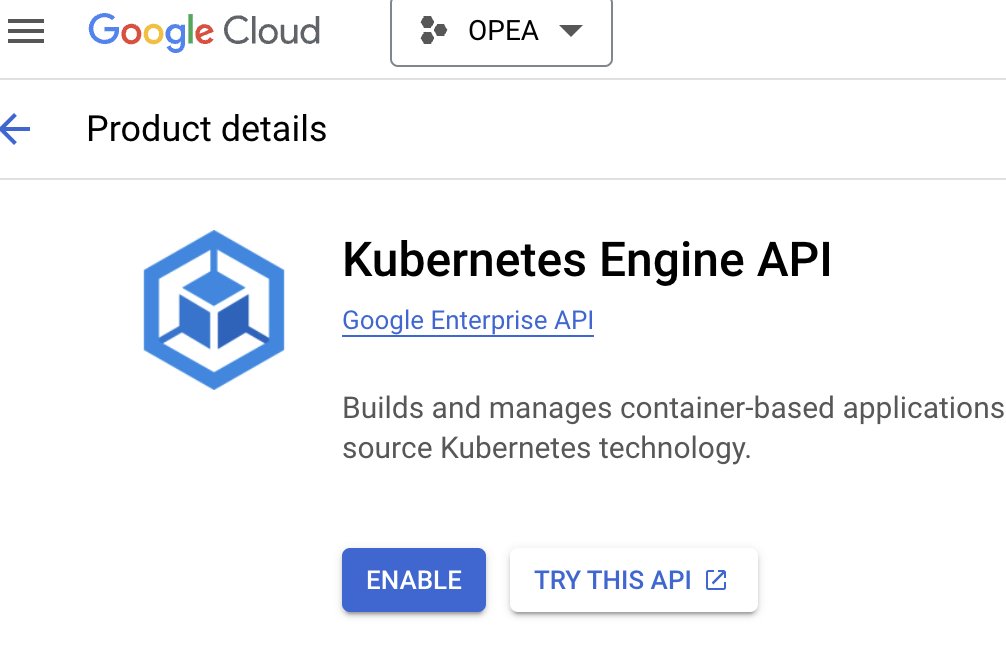The image size is (1006, 670).
Task: Click the Kubernetes Engine hexagon logo
Action: (x=214, y=310)
